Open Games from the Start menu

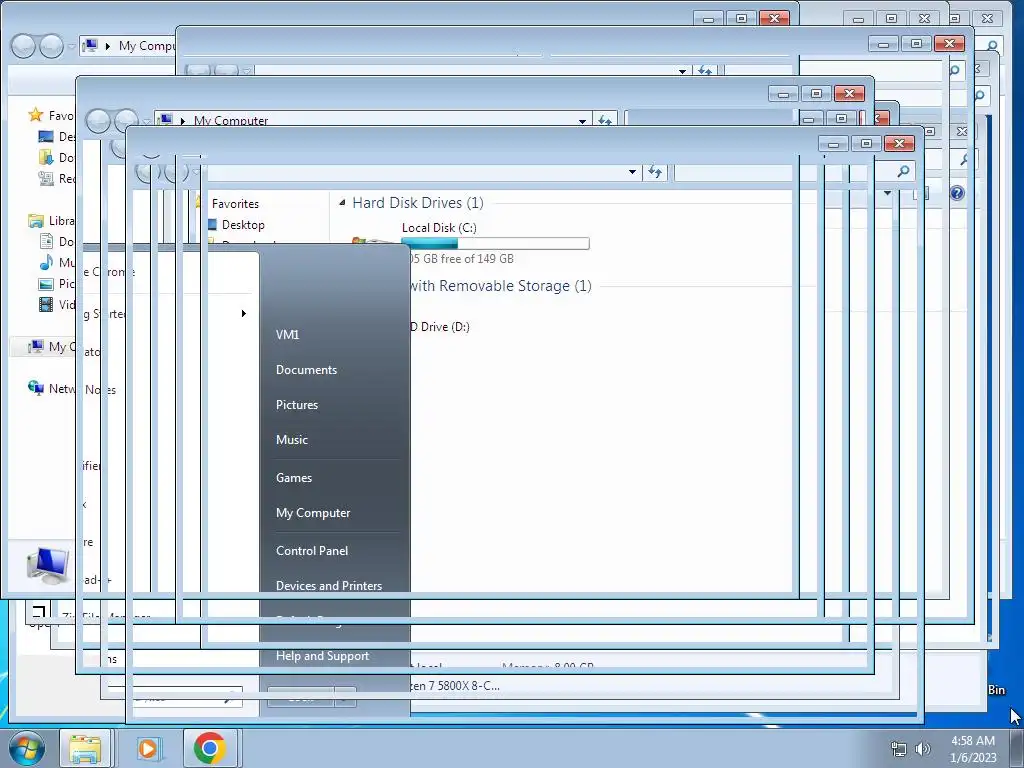(x=294, y=477)
